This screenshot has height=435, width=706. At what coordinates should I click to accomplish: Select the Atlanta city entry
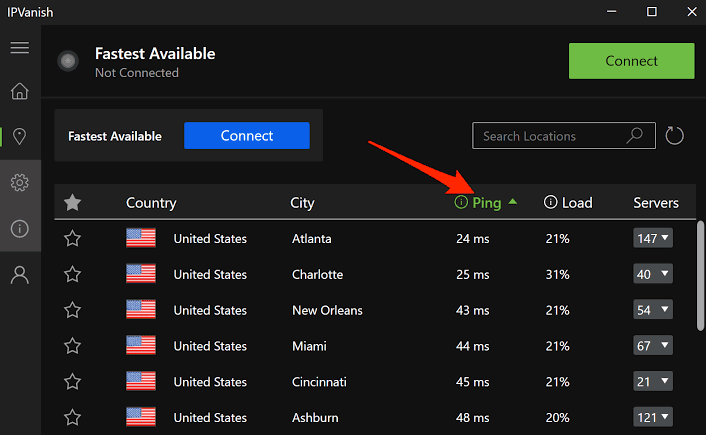point(312,239)
